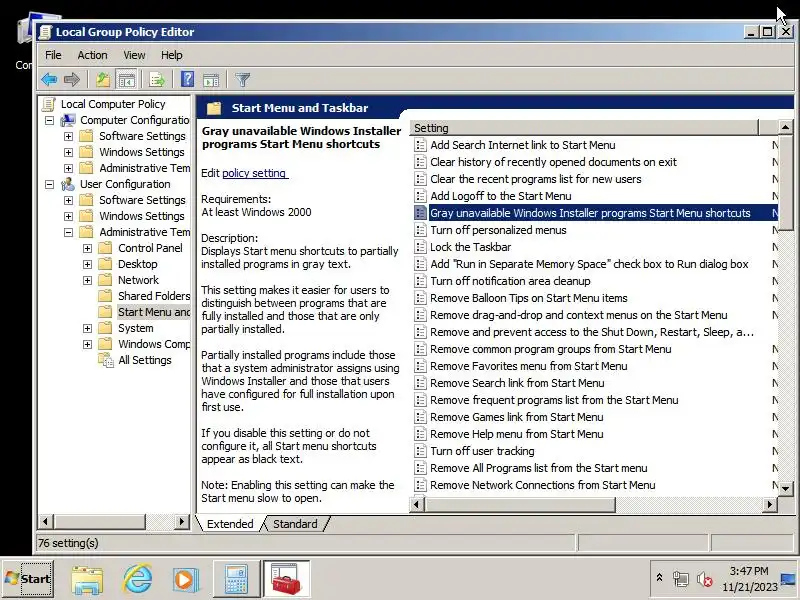Select Remove Balloon Tips on Start Menu items
Image resolution: width=800 pixels, height=600 pixels.
(529, 298)
